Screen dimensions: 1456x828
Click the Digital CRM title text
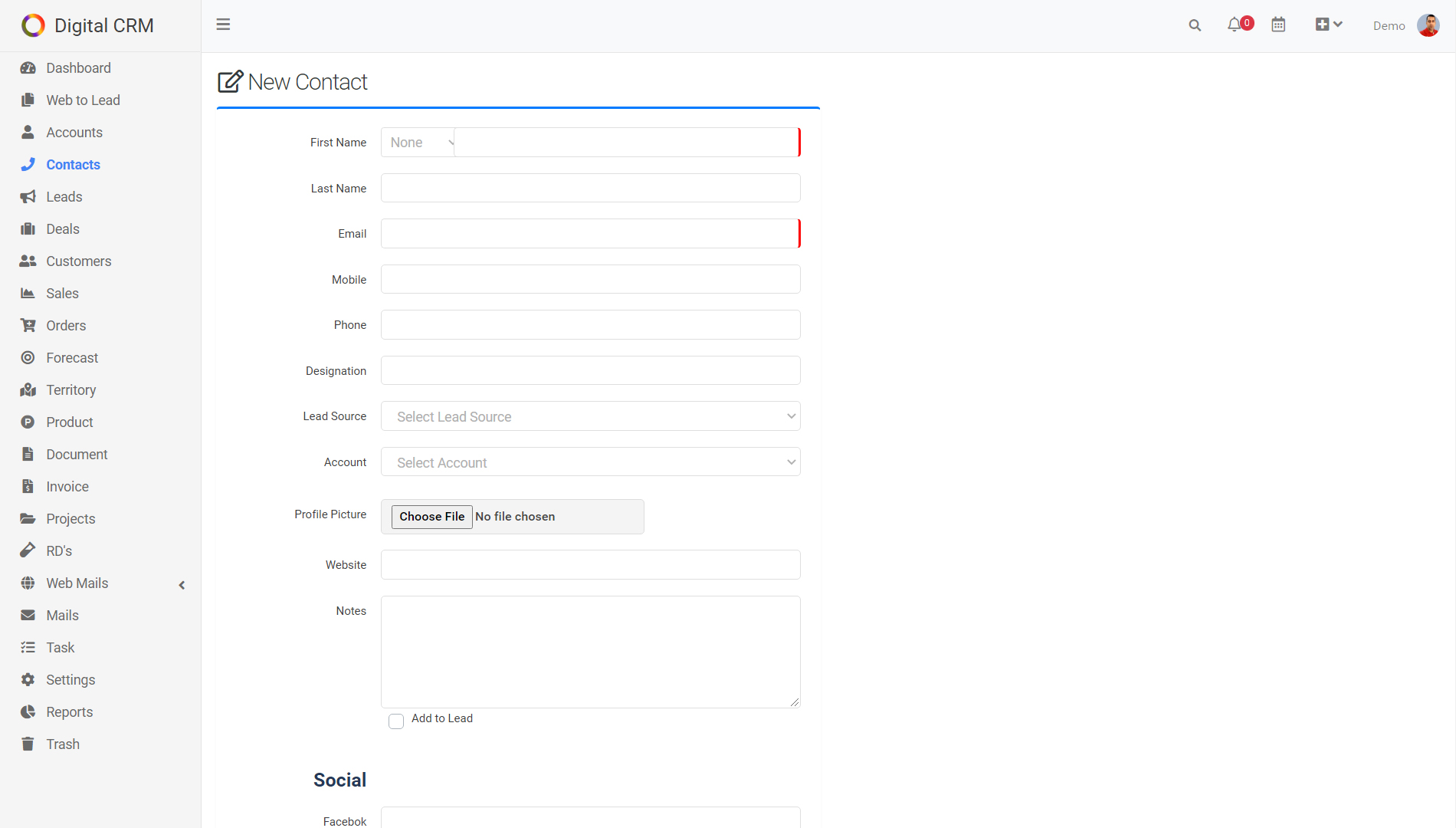point(104,25)
